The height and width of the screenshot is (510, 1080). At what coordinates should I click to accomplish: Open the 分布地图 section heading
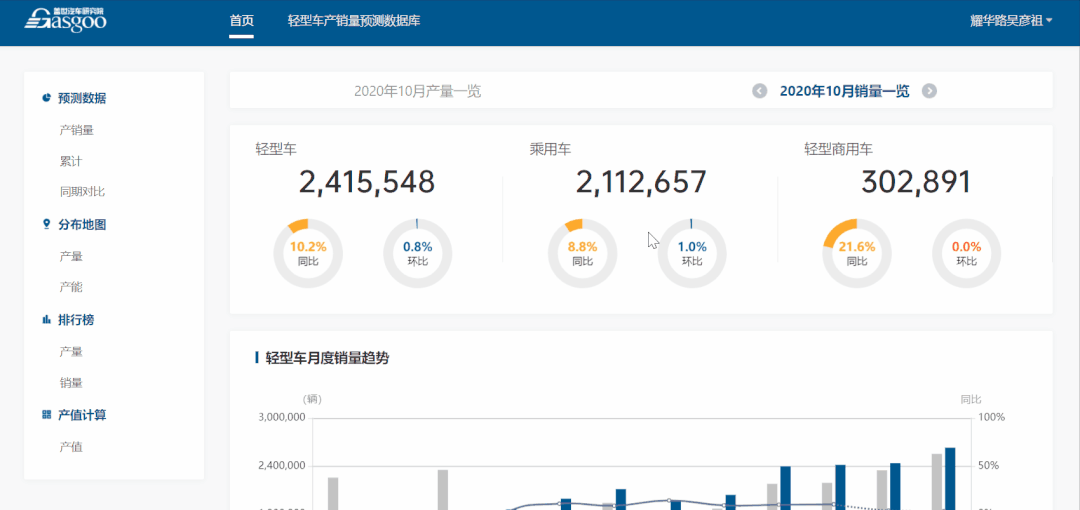point(83,225)
